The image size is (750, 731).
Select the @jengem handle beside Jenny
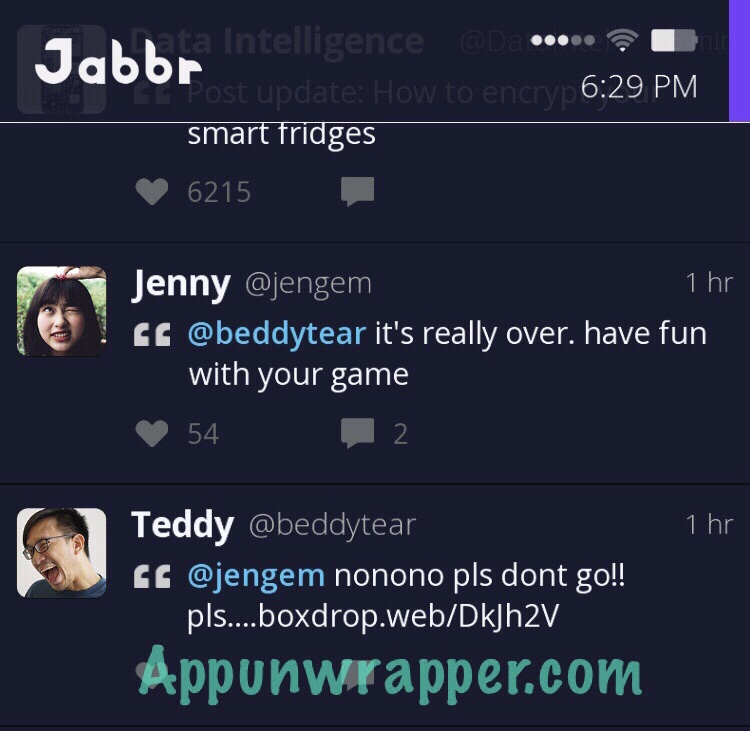[x=309, y=284]
